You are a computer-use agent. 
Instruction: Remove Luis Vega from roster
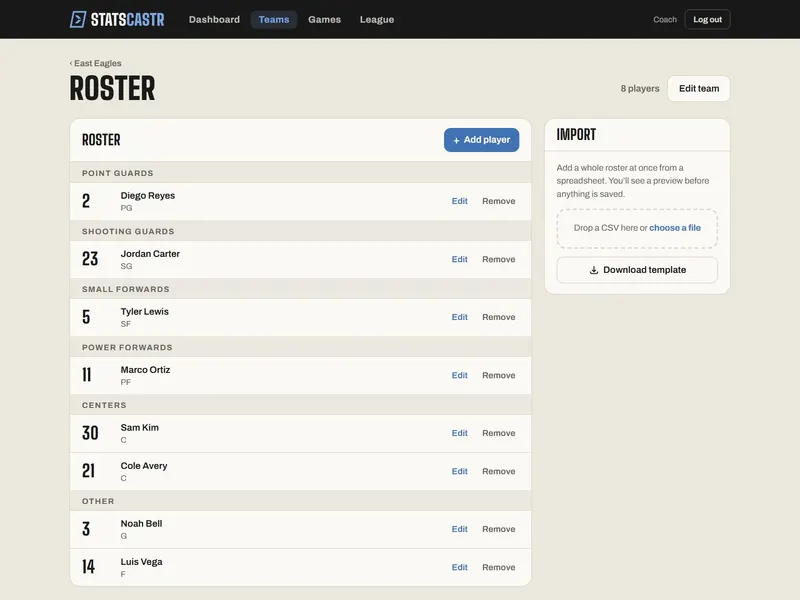click(x=498, y=567)
